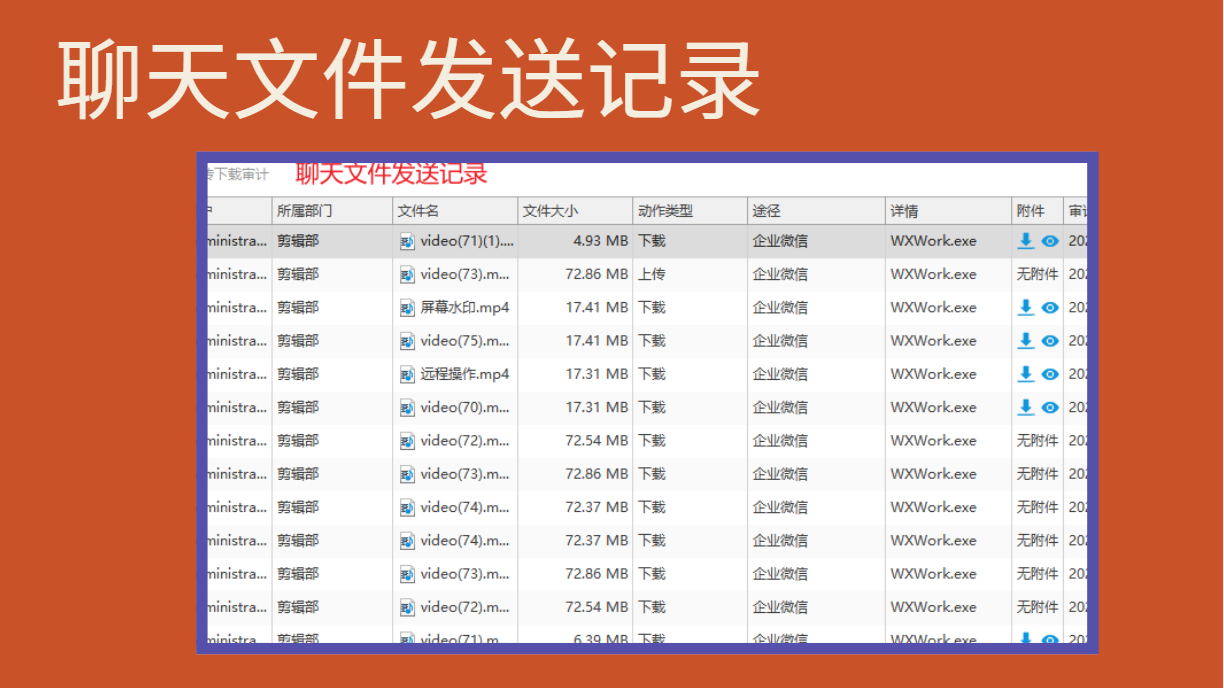1224x688 pixels.
Task: Preview 屏幕水印.mp4 with the eye icon
Action: 1050,308
